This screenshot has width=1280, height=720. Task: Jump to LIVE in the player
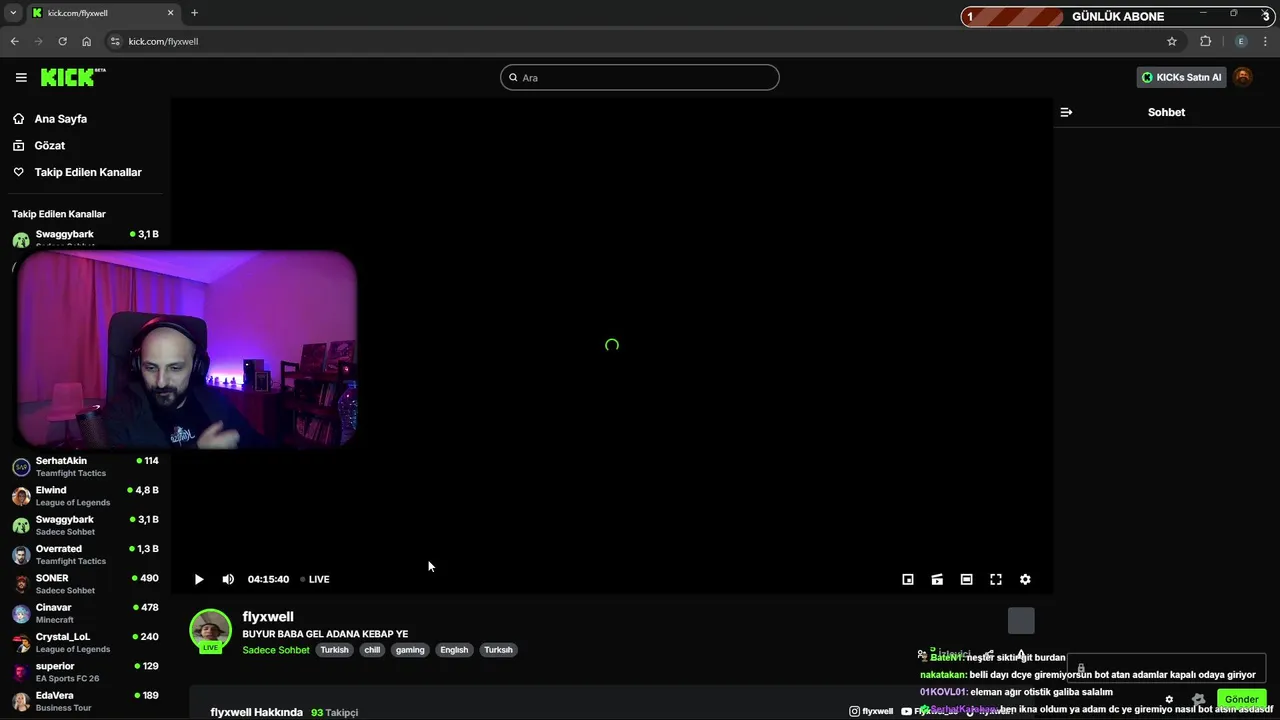pos(315,579)
